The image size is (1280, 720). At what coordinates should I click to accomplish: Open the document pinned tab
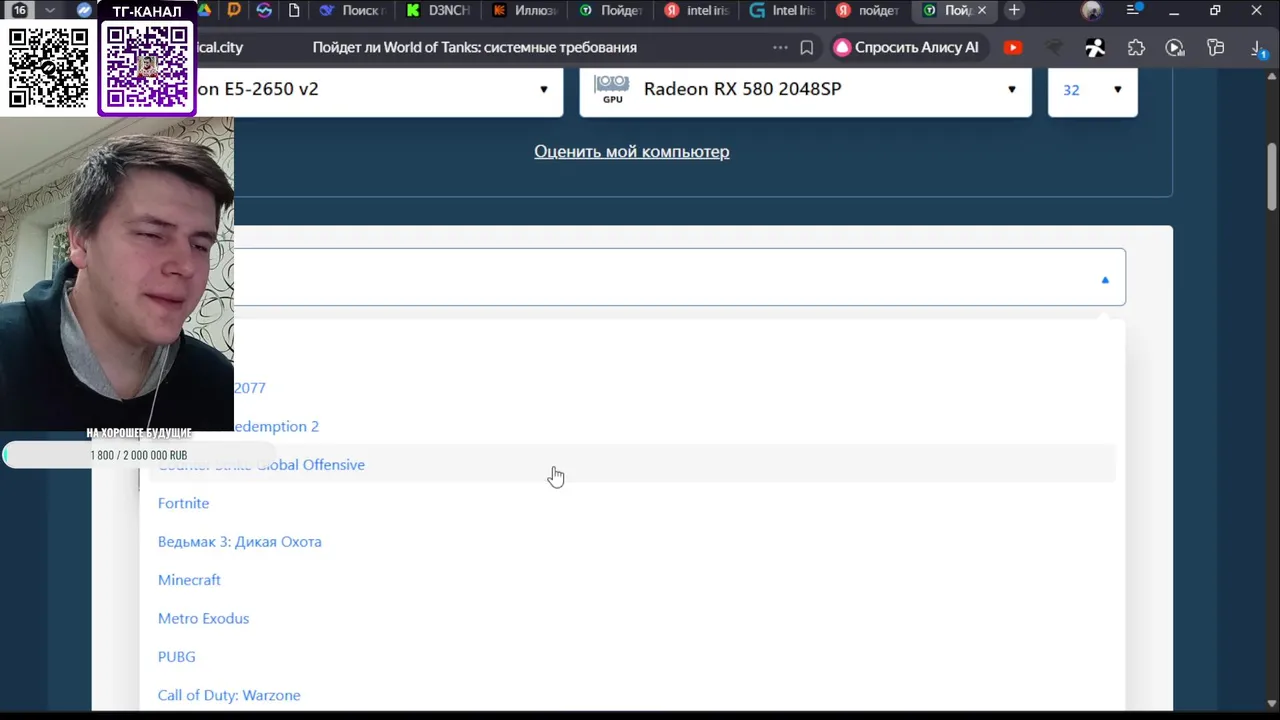[293, 10]
